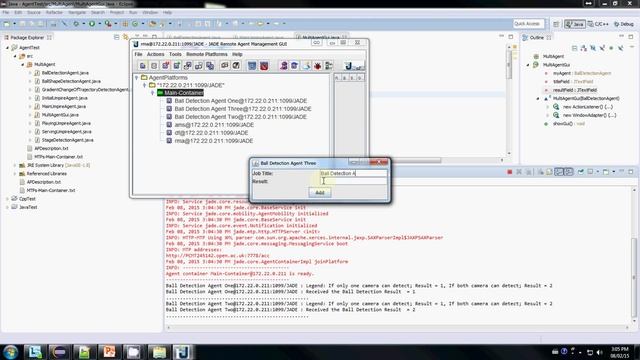
Task: Terminate the program with red console square
Action: (509, 172)
